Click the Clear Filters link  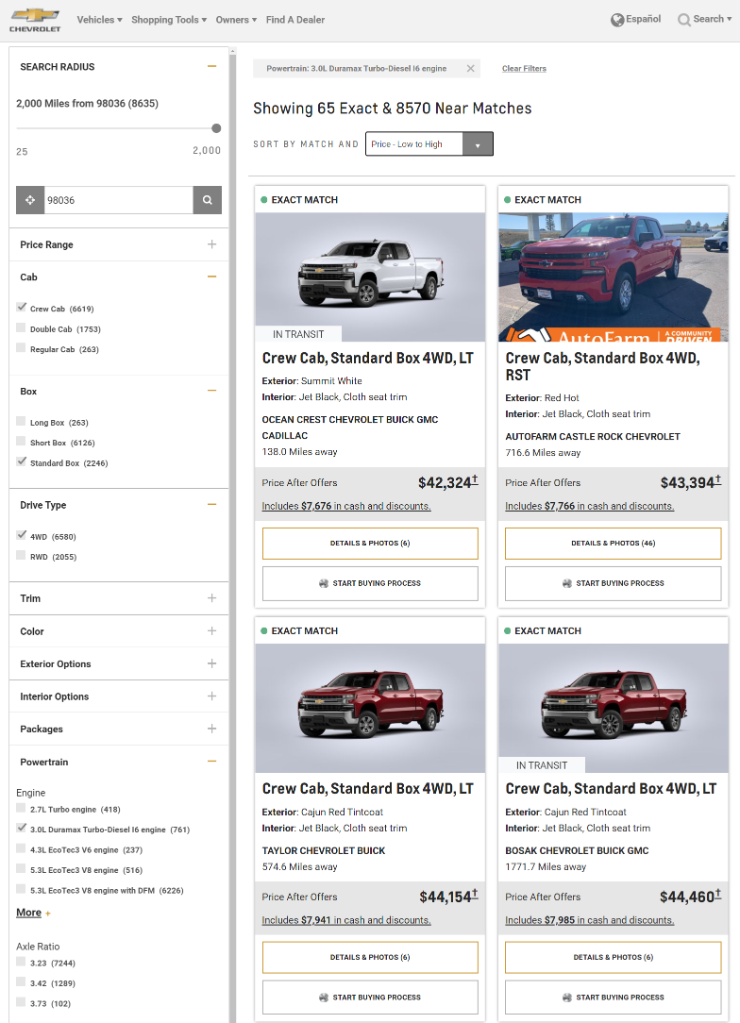pos(524,69)
